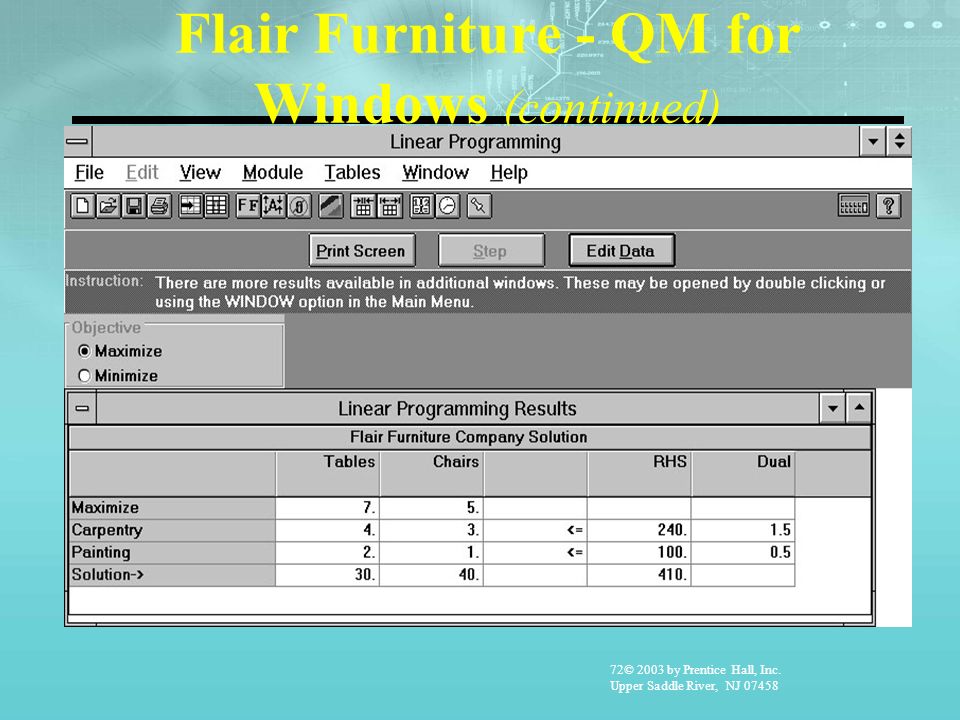Click the up-down arrow on Linear Programming title bar
The height and width of the screenshot is (720, 960).
point(899,142)
